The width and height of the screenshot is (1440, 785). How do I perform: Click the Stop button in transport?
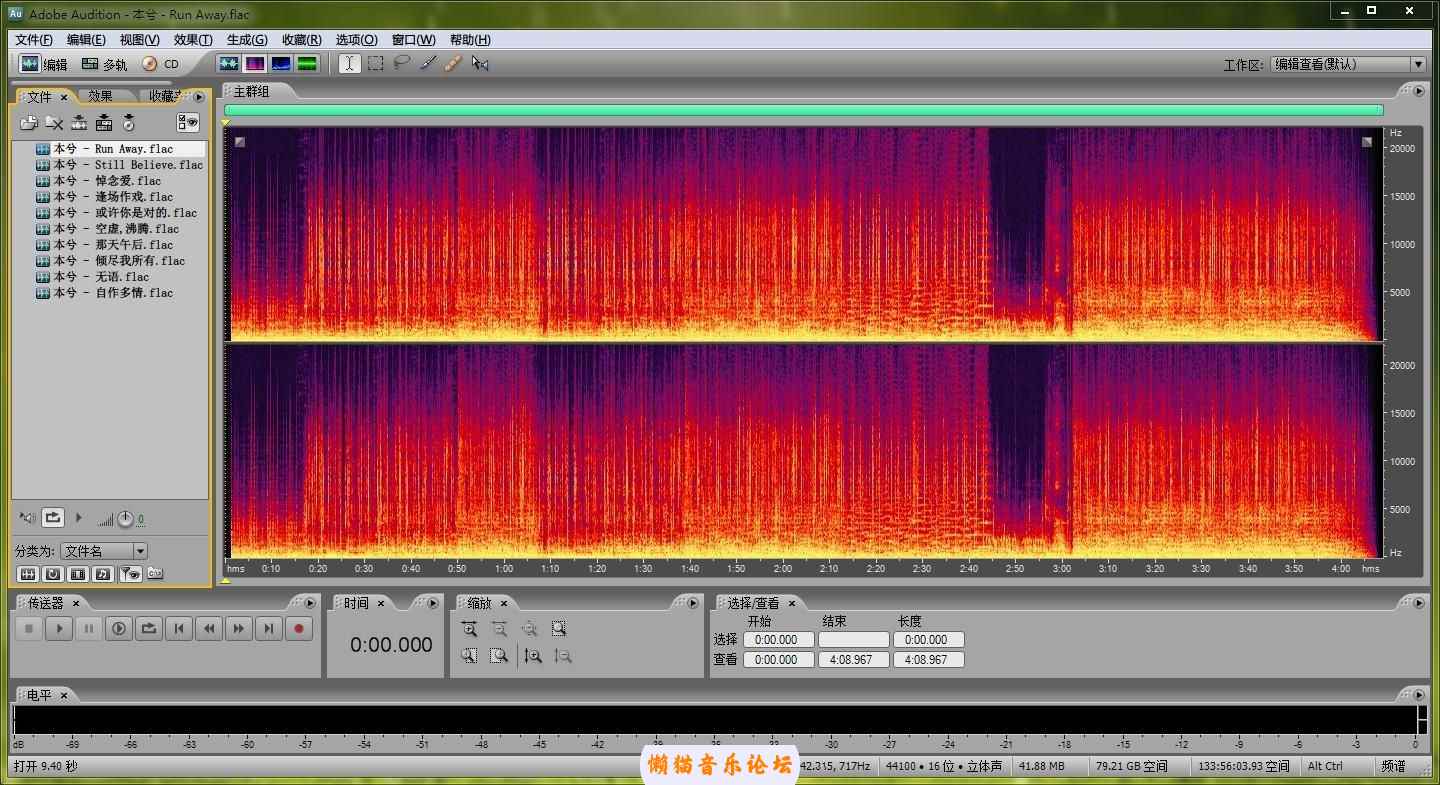point(29,629)
